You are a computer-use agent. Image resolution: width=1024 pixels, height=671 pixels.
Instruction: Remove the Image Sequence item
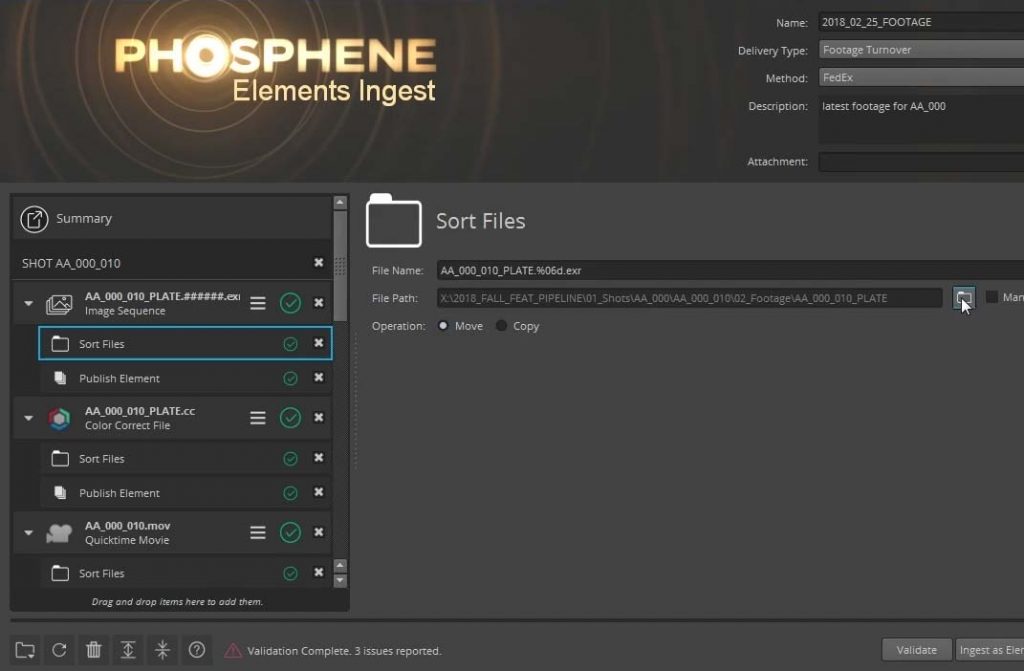(x=319, y=303)
